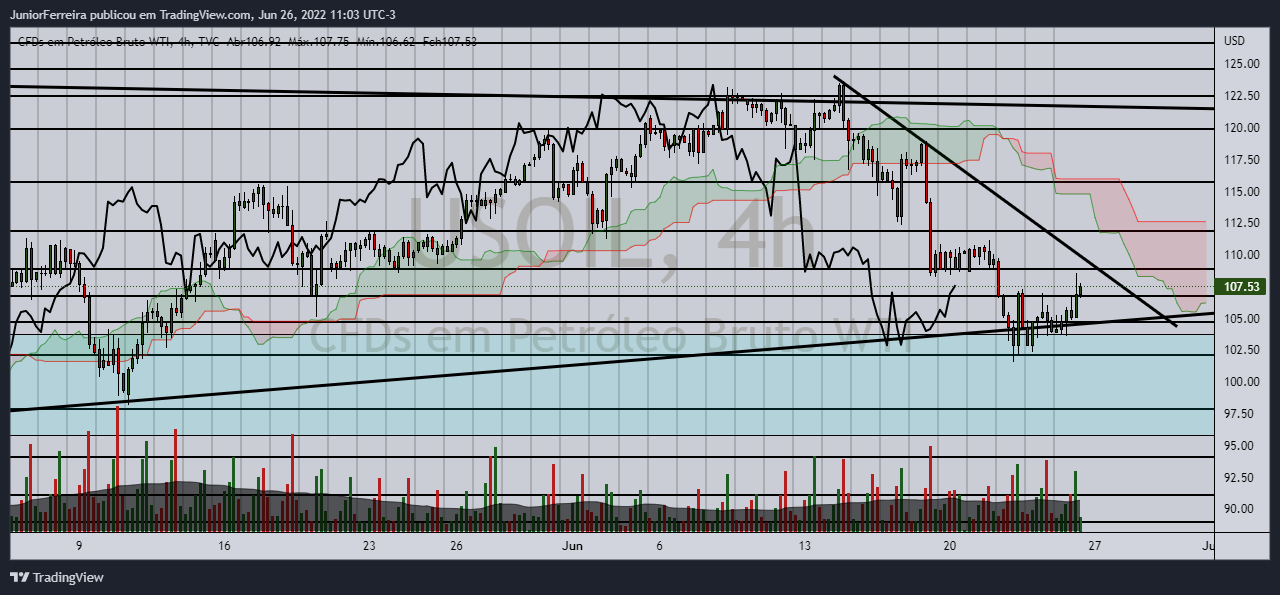
Task: Select the 125.00 price axis label
Action: (1241, 64)
